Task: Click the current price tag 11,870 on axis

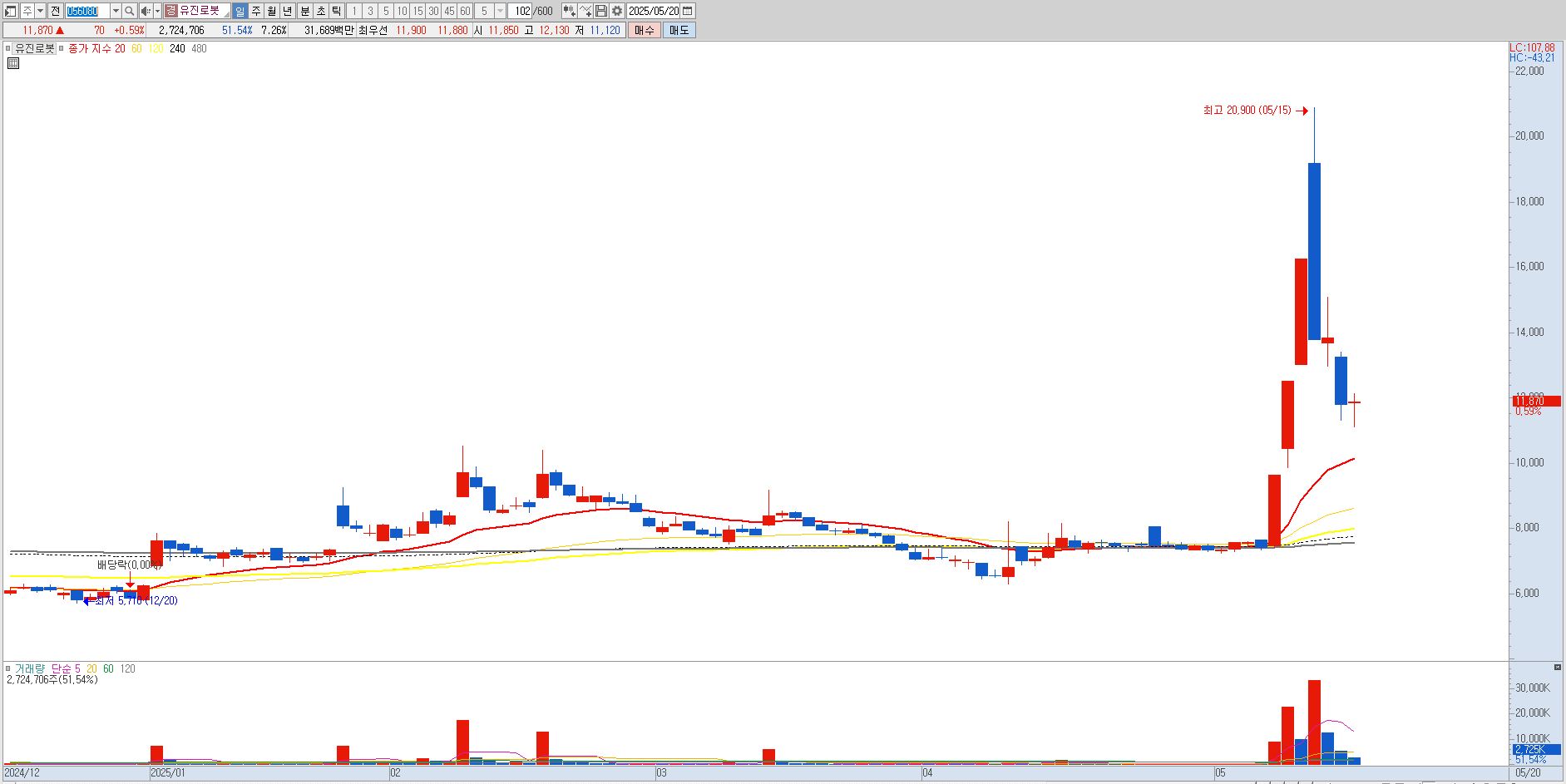Action: [1536, 401]
